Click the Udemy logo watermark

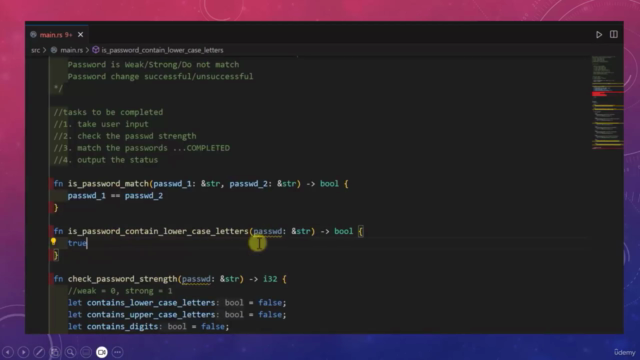pyautogui.click(x=624, y=352)
